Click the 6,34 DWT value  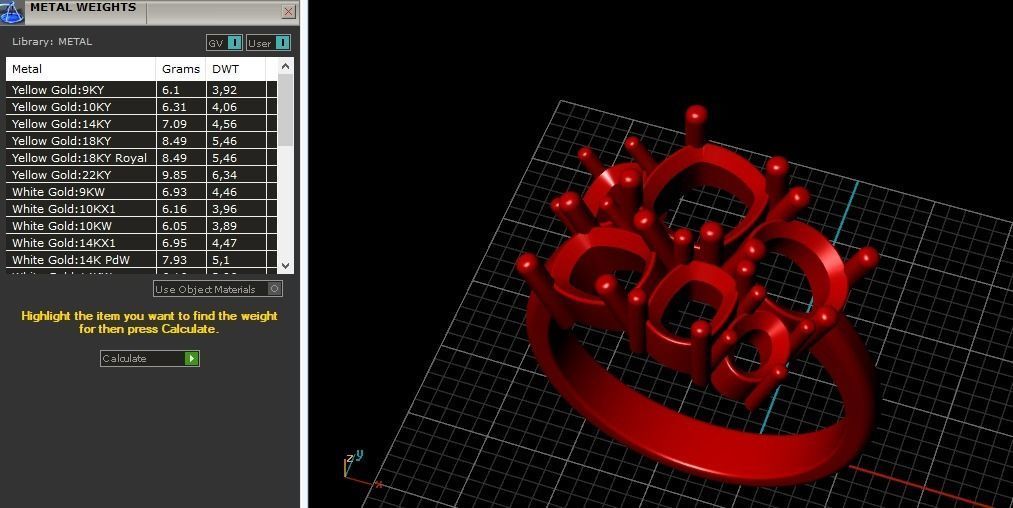pos(224,175)
